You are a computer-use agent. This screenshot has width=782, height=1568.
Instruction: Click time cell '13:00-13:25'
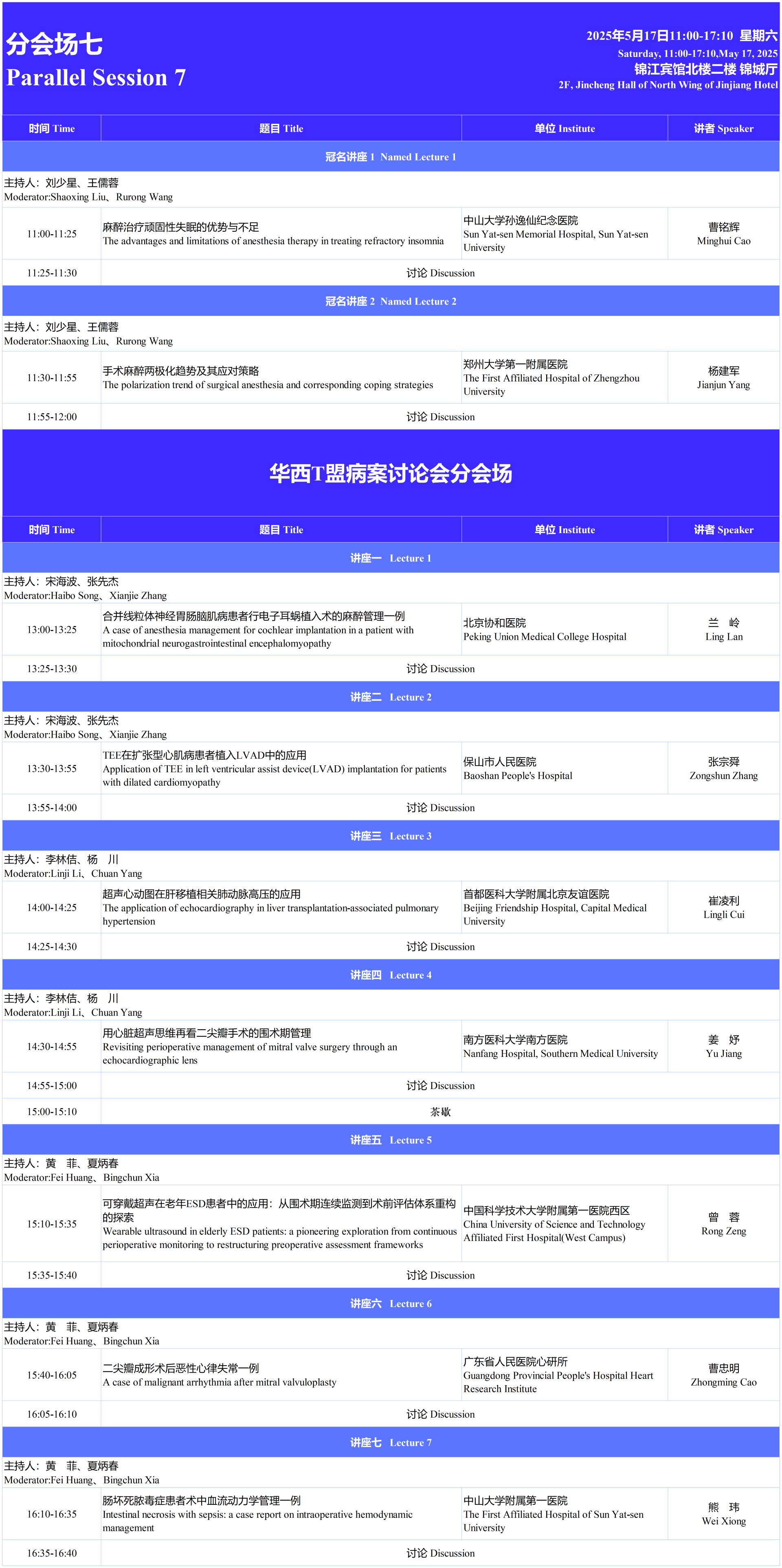coord(52,629)
